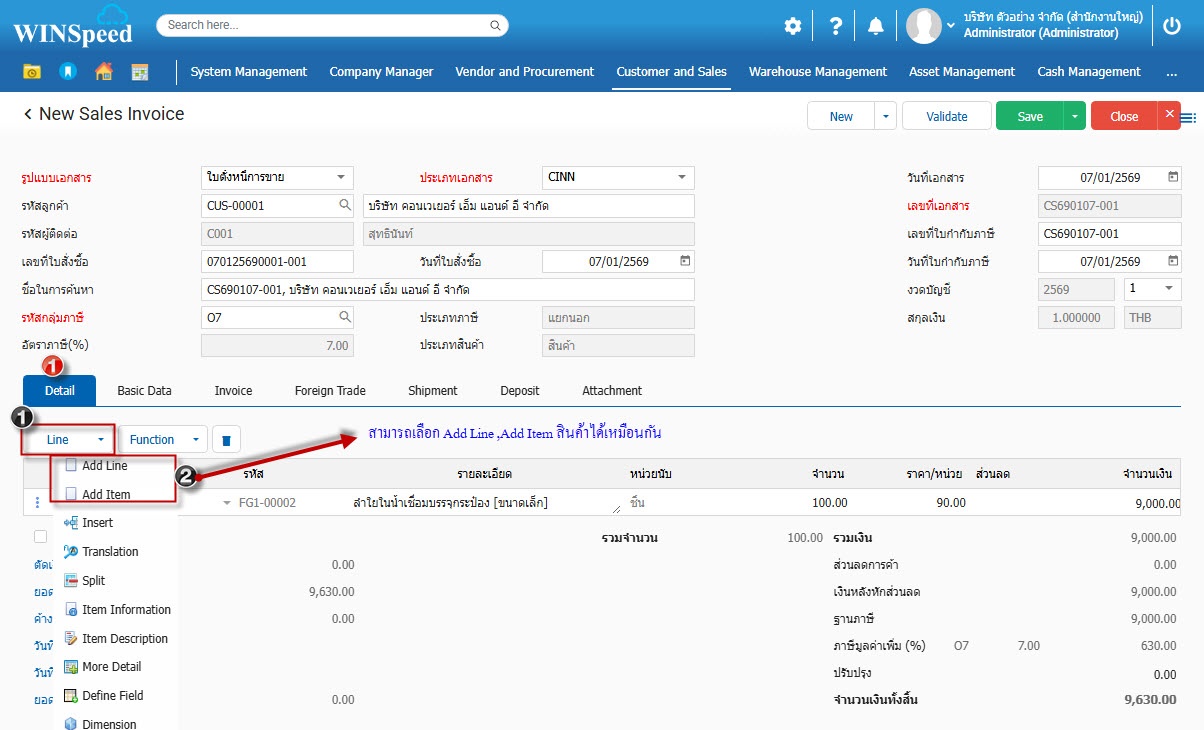
Task: Open the help question mark icon
Action: point(835,26)
